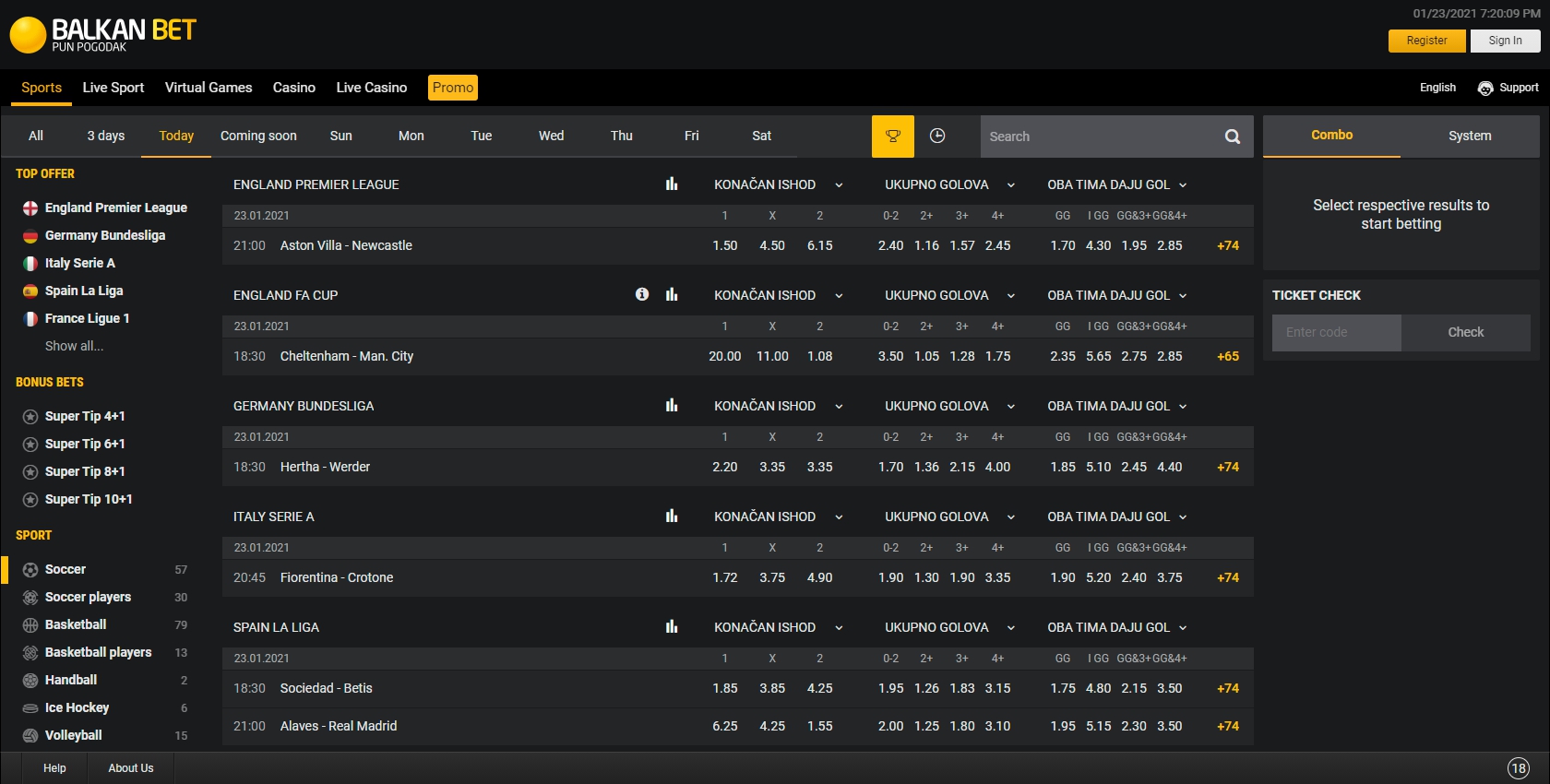Select odds 1.55 for Real Madrid win

tap(819, 726)
